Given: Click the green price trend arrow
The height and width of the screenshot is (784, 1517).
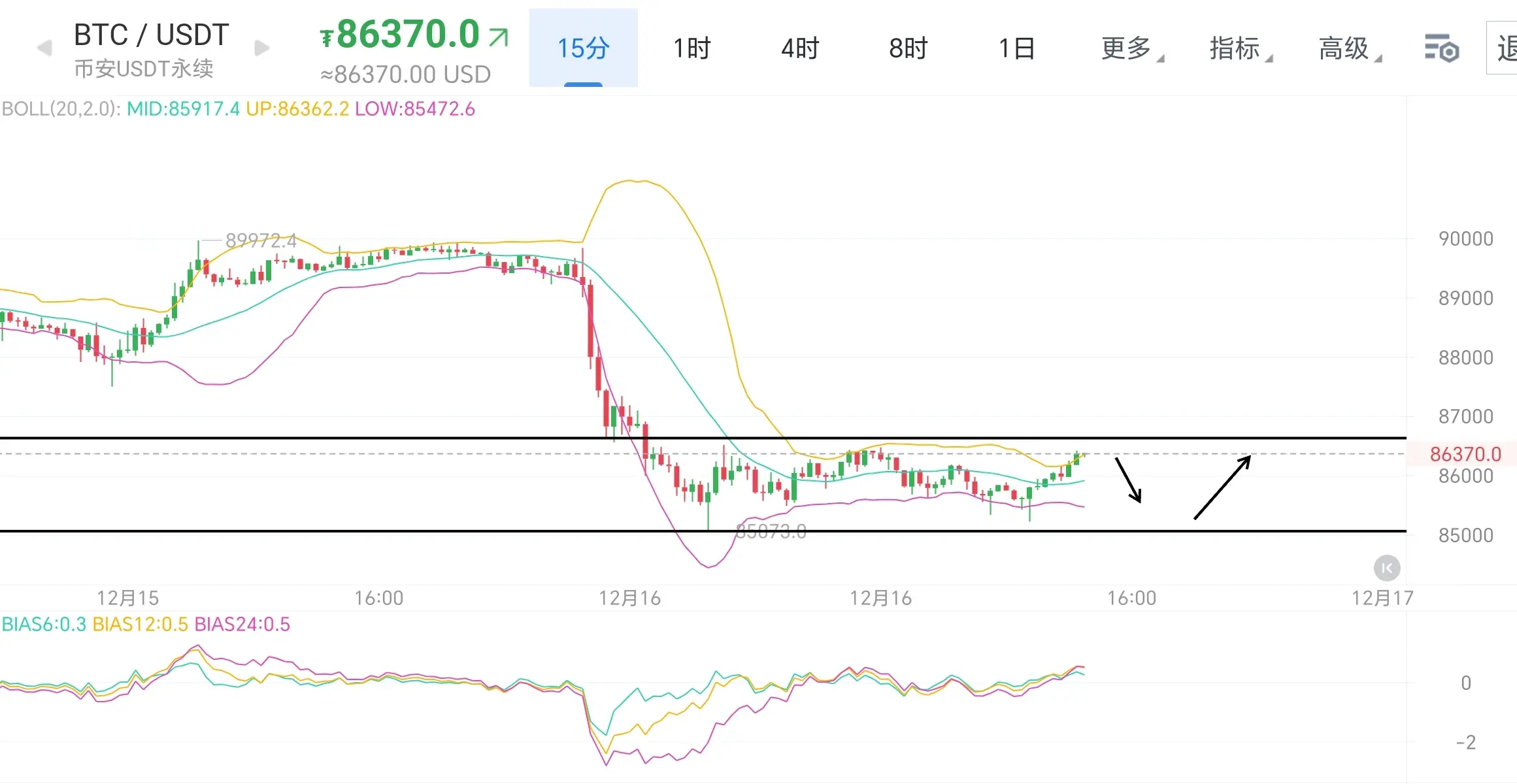Looking at the screenshot, I should [499, 37].
